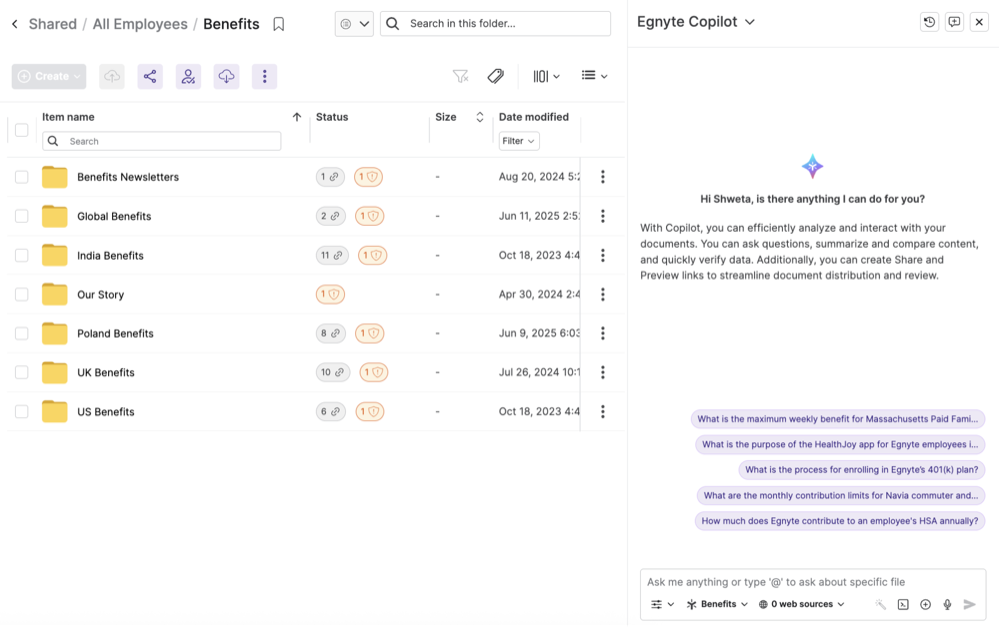The image size is (999, 627).
Task: Open the Create dropdown
Action: pos(48,76)
